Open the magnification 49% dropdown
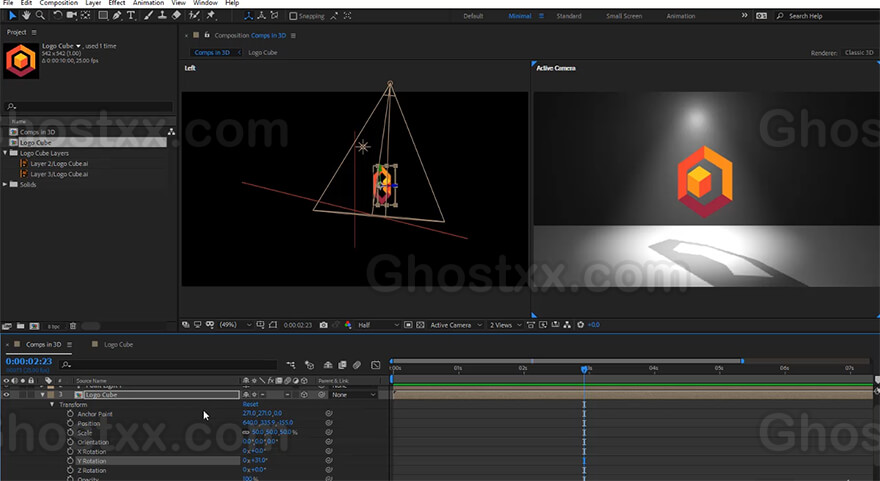880x481 pixels. (235, 325)
